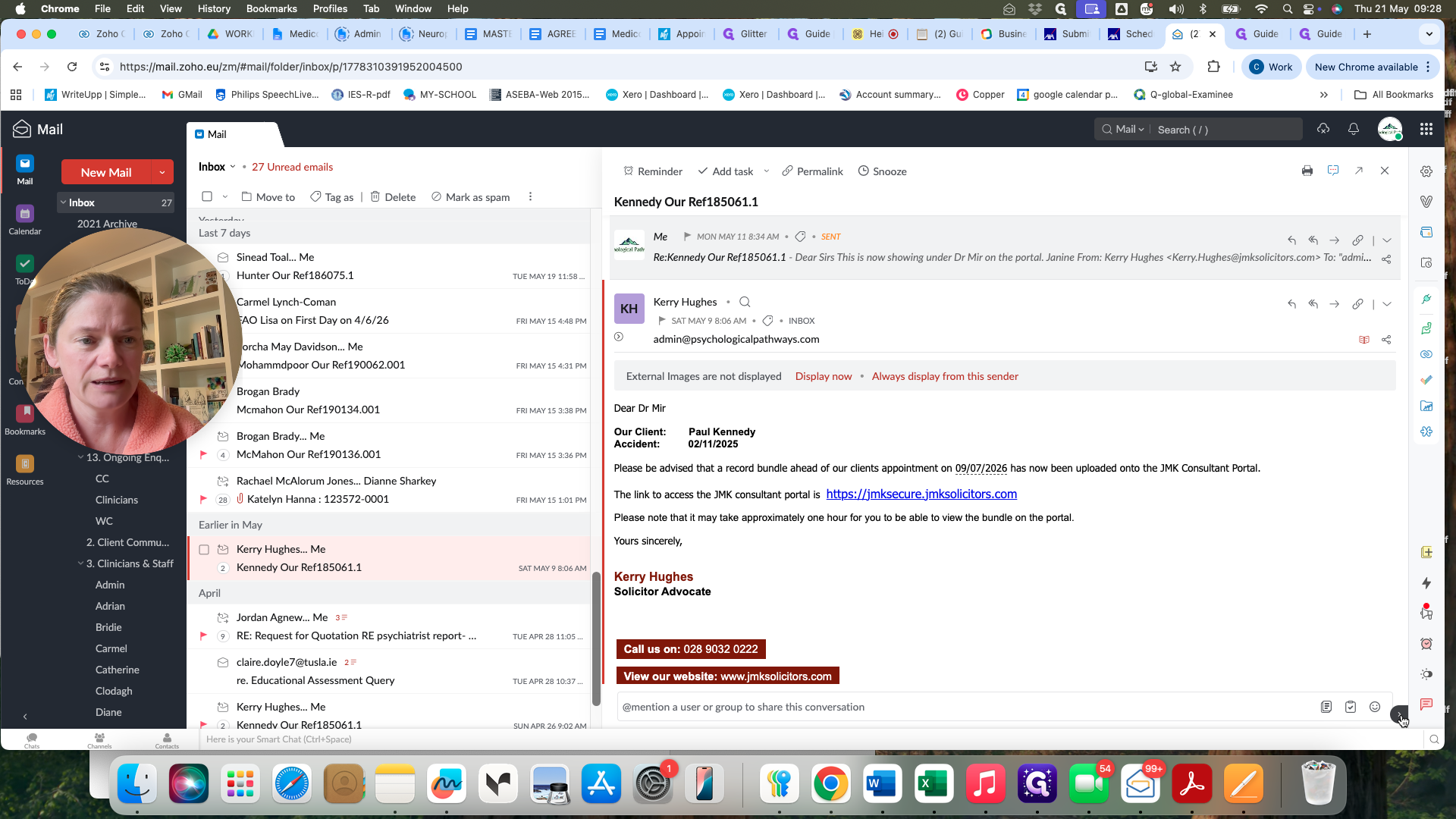
Task: Toggle flag on Kerry Hughes SAT MAY 9 message
Action: click(x=661, y=321)
